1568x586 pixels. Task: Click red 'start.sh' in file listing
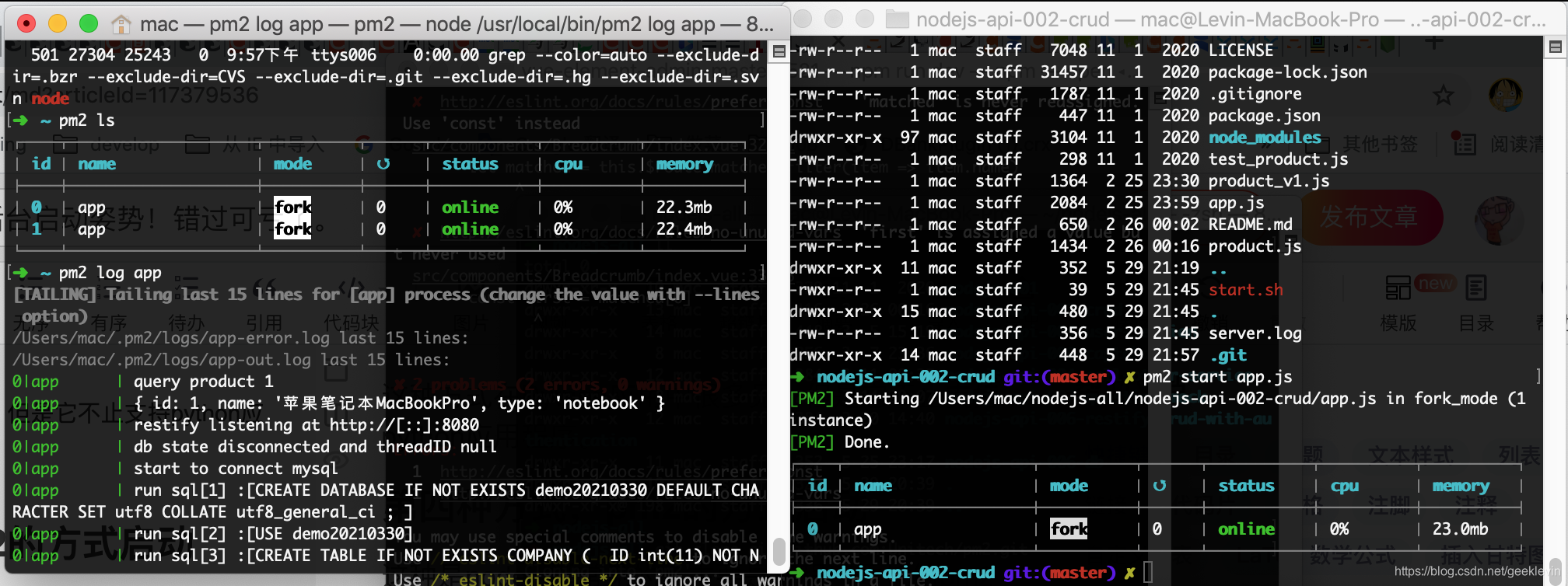(1245, 290)
